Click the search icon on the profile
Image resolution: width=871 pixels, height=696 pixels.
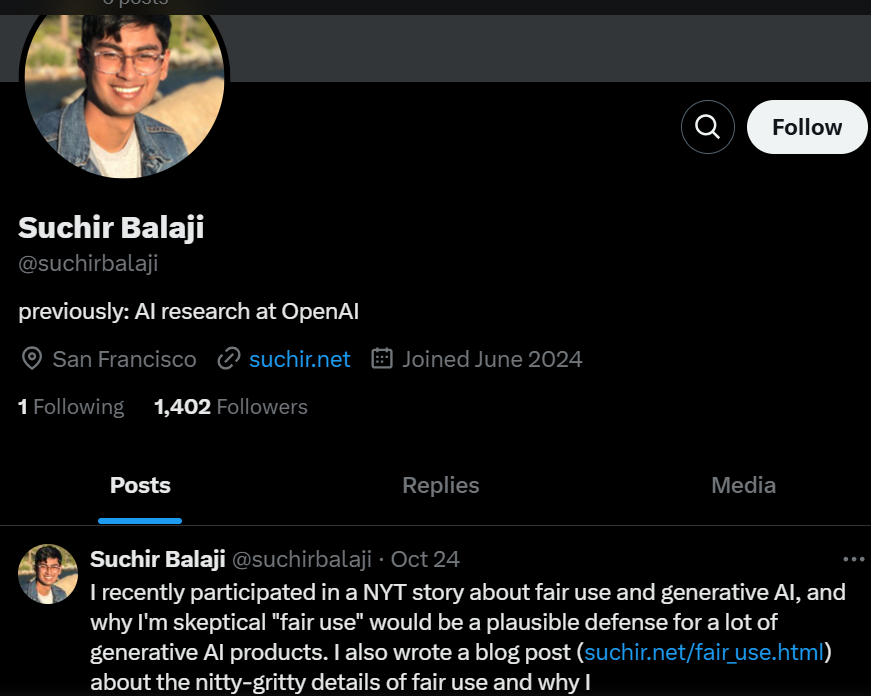707,127
